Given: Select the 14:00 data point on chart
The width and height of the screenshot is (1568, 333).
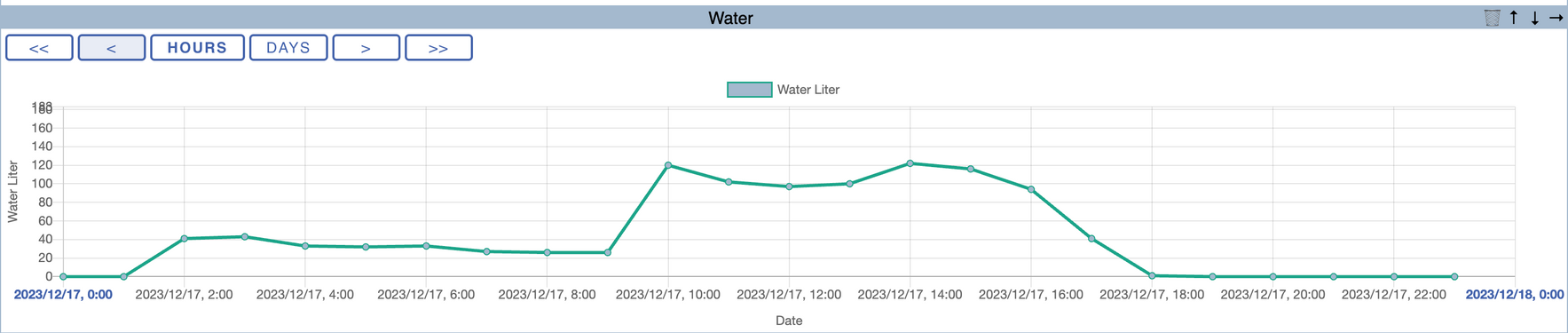Looking at the screenshot, I should coord(910,163).
